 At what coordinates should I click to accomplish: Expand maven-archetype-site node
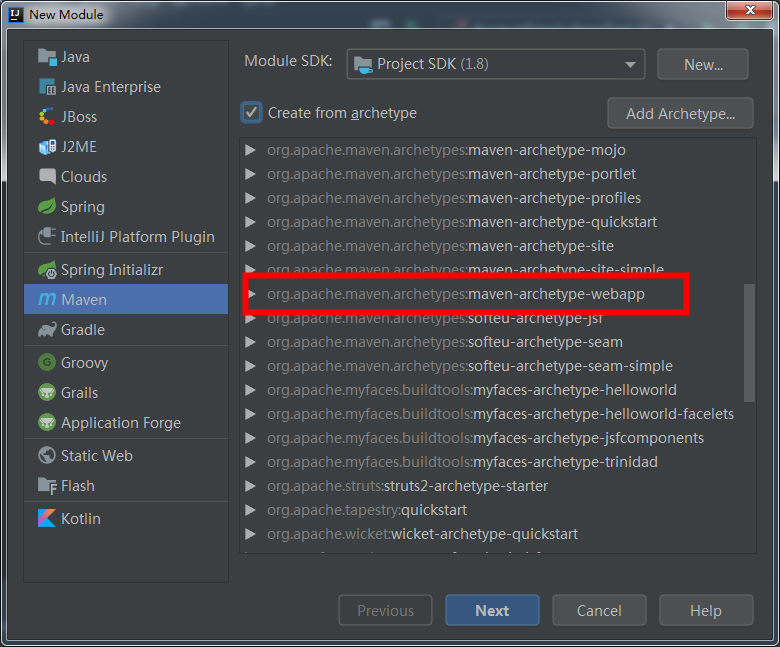(251, 246)
